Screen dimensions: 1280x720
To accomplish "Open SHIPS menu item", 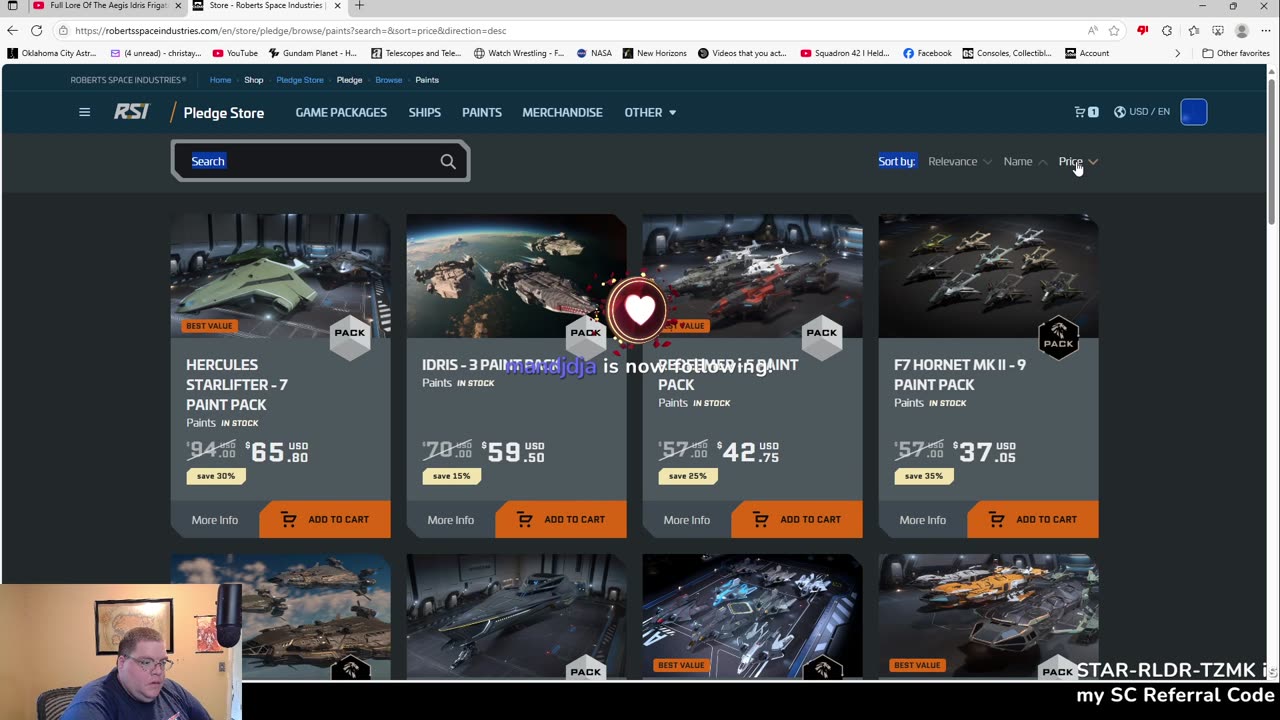I will tap(424, 112).
